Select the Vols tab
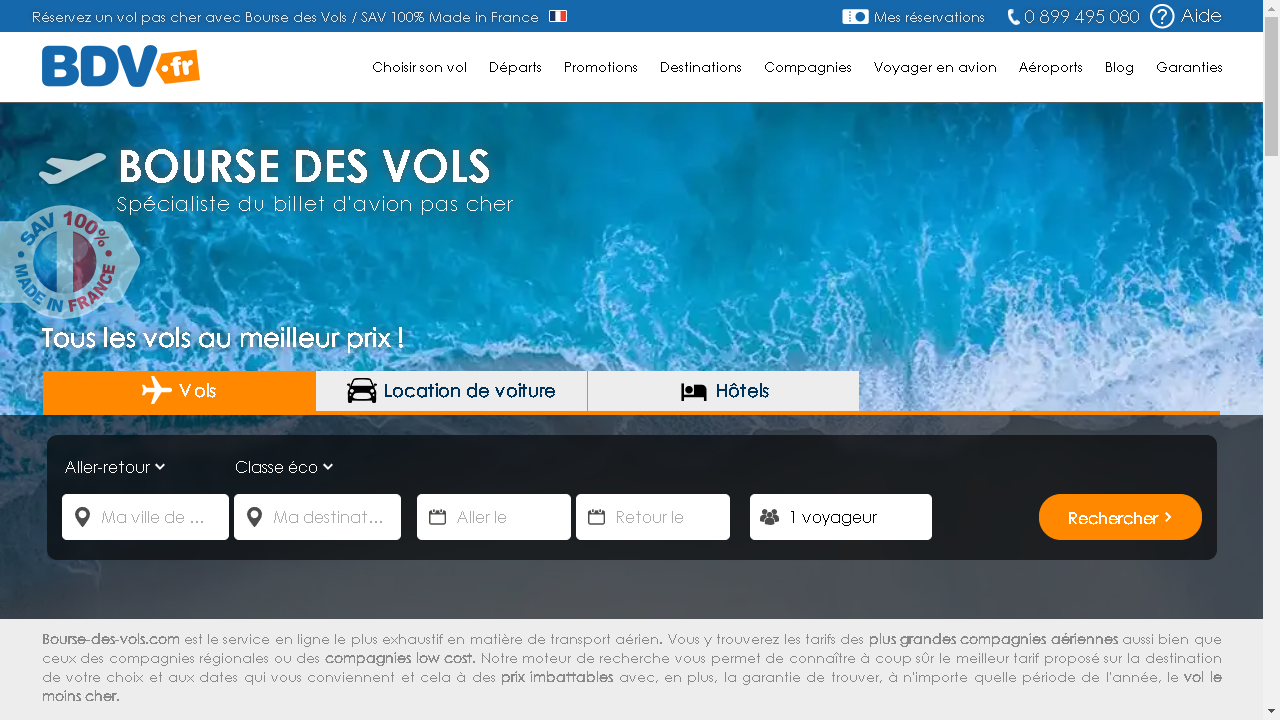The image size is (1280, 720). pos(179,391)
